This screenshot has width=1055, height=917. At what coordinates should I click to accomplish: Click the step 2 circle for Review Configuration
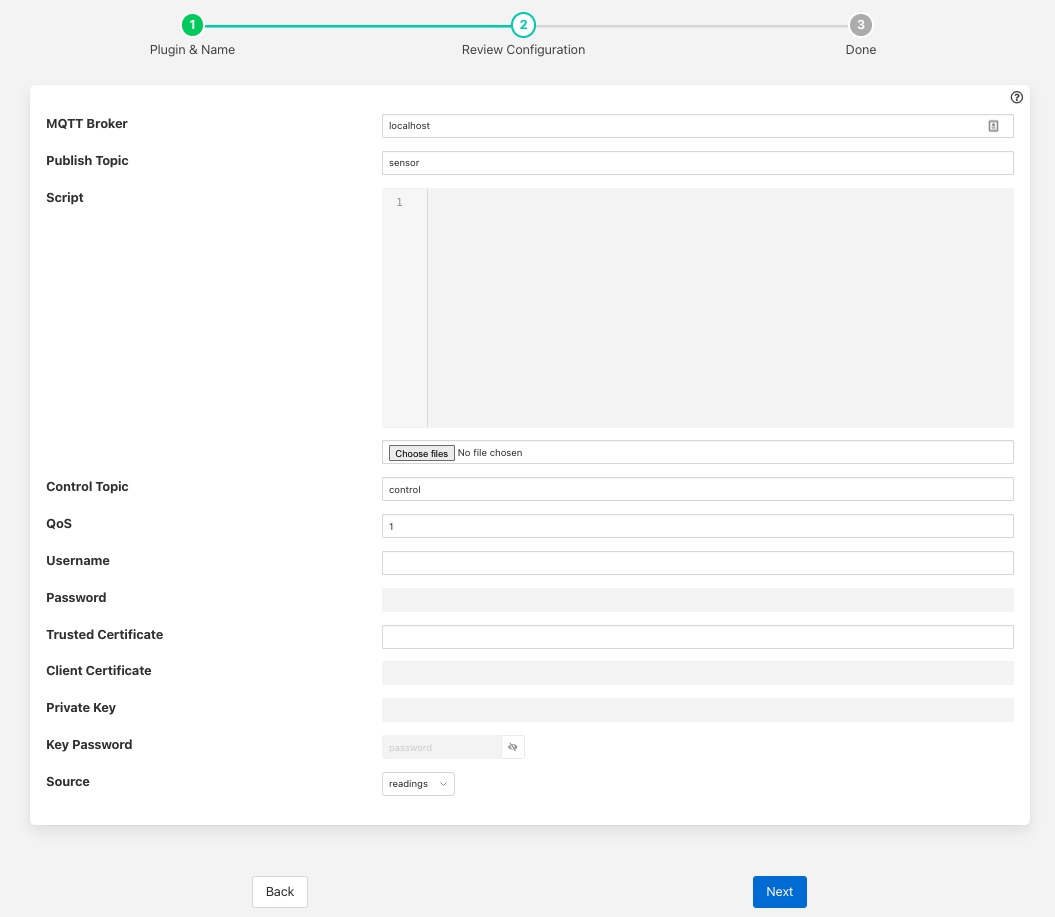point(523,25)
